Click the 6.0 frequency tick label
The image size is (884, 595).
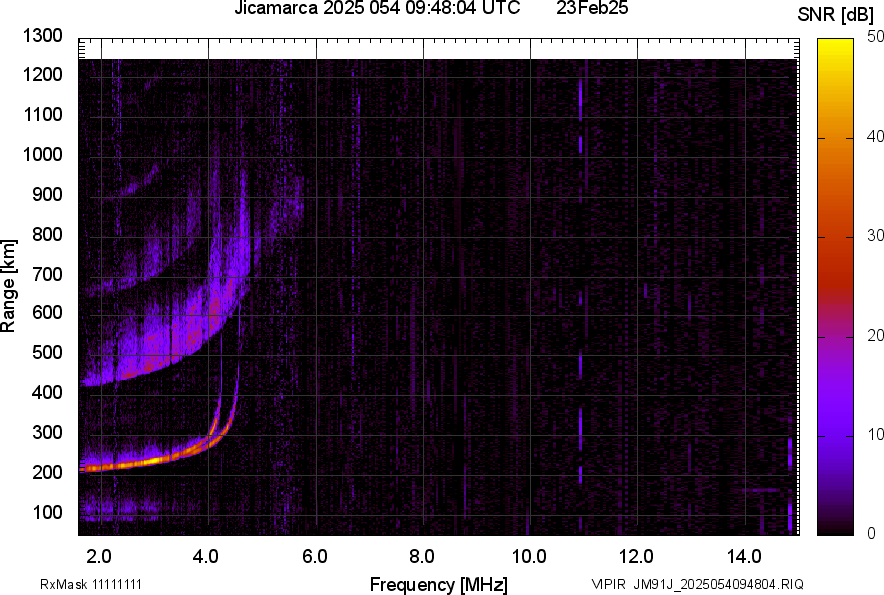[314, 557]
